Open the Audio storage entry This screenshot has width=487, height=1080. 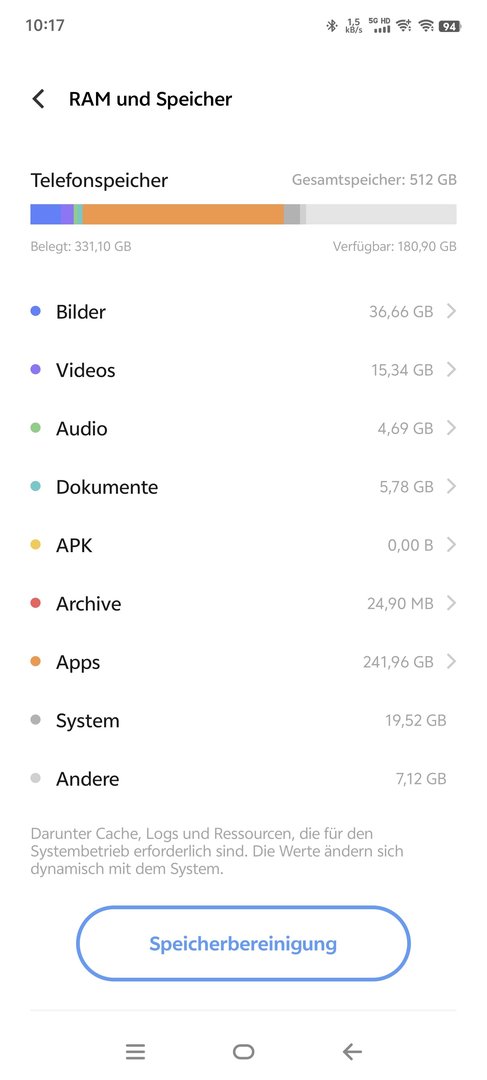click(x=243, y=428)
